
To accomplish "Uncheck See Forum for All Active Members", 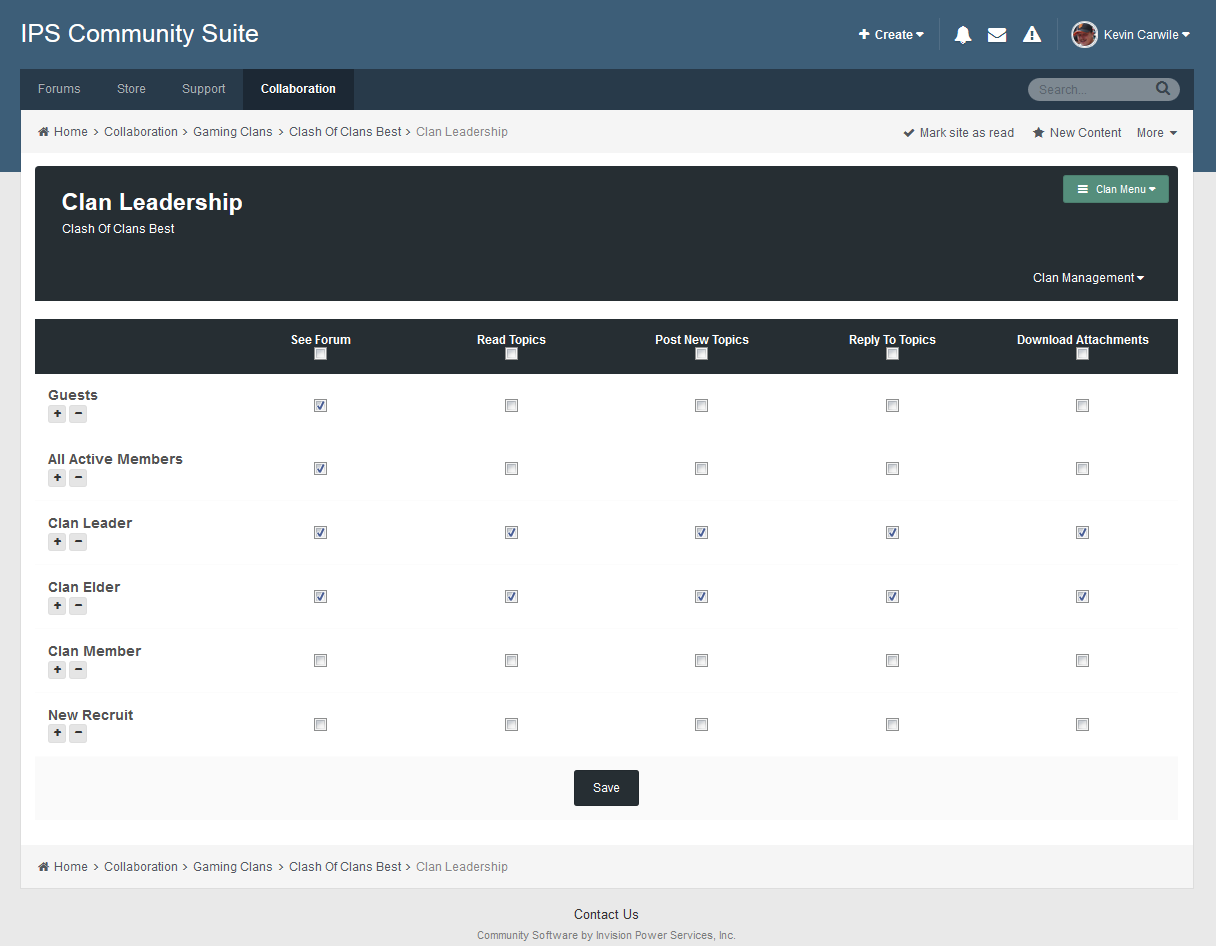I will click(320, 468).
